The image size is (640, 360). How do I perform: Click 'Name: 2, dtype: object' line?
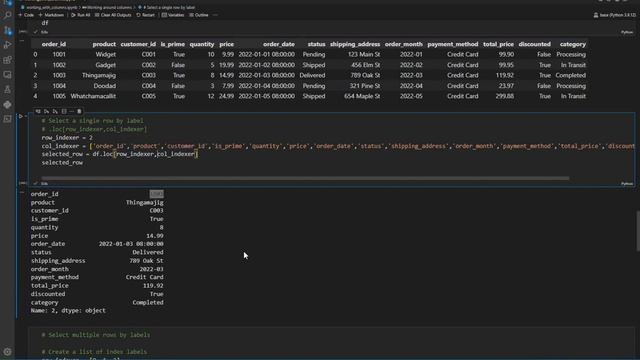[x=68, y=311]
